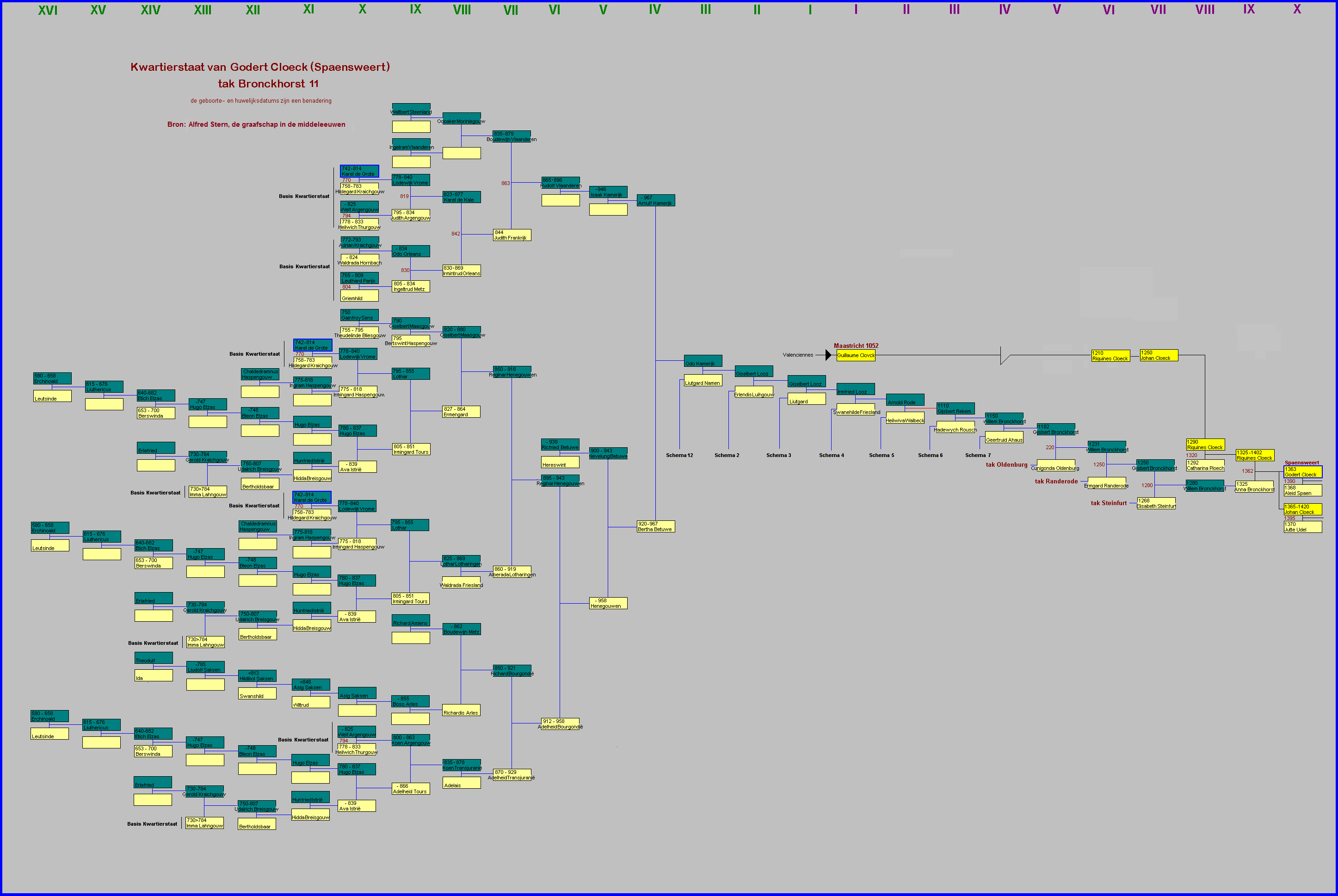Follow the Schema 7 link
The width and height of the screenshot is (1338, 896).
point(978,456)
